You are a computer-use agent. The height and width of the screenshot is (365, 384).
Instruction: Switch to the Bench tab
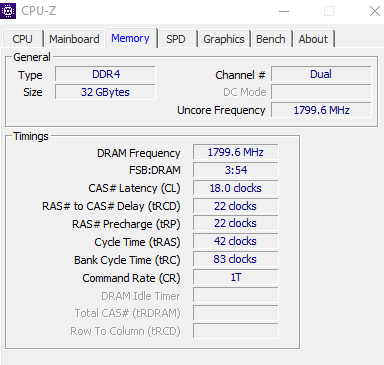coord(271,39)
